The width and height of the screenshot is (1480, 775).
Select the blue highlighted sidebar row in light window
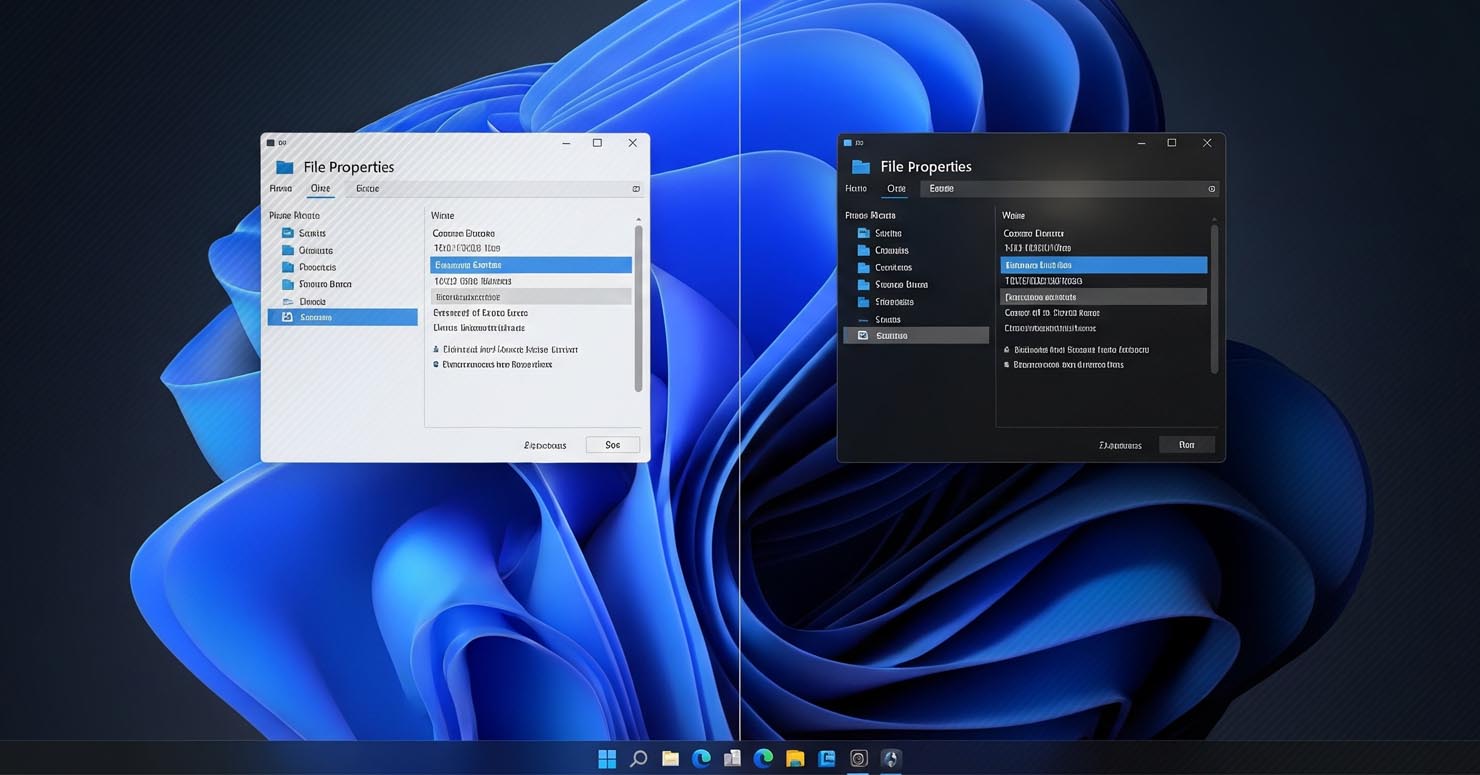click(343, 317)
